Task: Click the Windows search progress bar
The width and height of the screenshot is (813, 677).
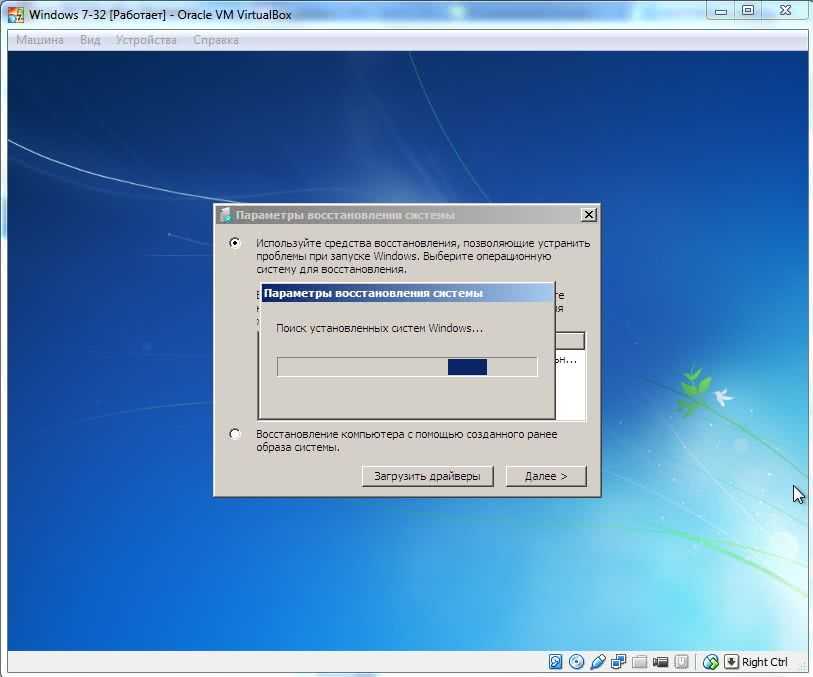Action: pos(407,367)
